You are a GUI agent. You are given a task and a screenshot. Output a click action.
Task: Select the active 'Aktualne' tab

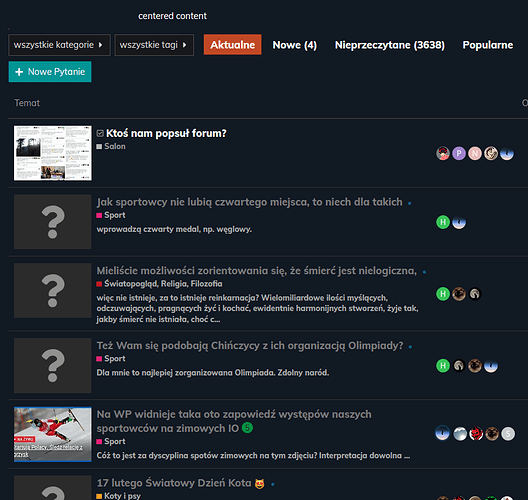[232, 44]
